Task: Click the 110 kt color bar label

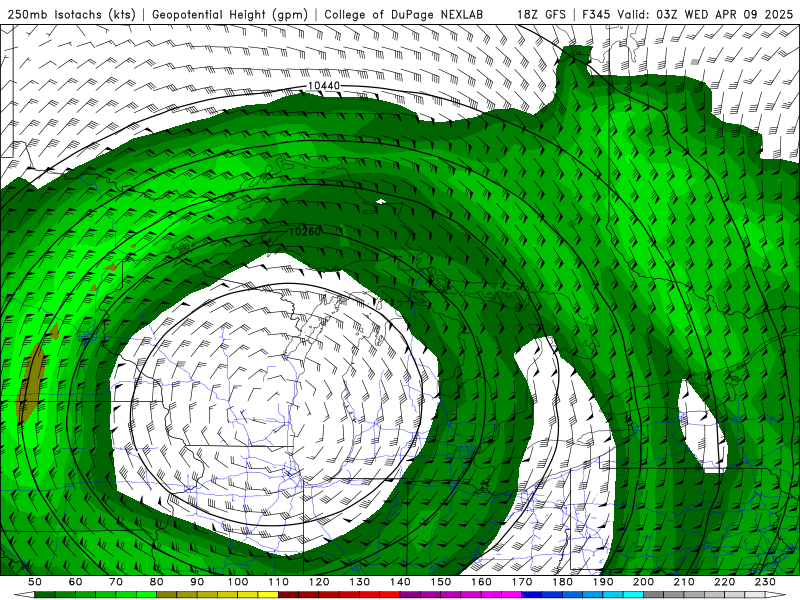Action: (278, 582)
